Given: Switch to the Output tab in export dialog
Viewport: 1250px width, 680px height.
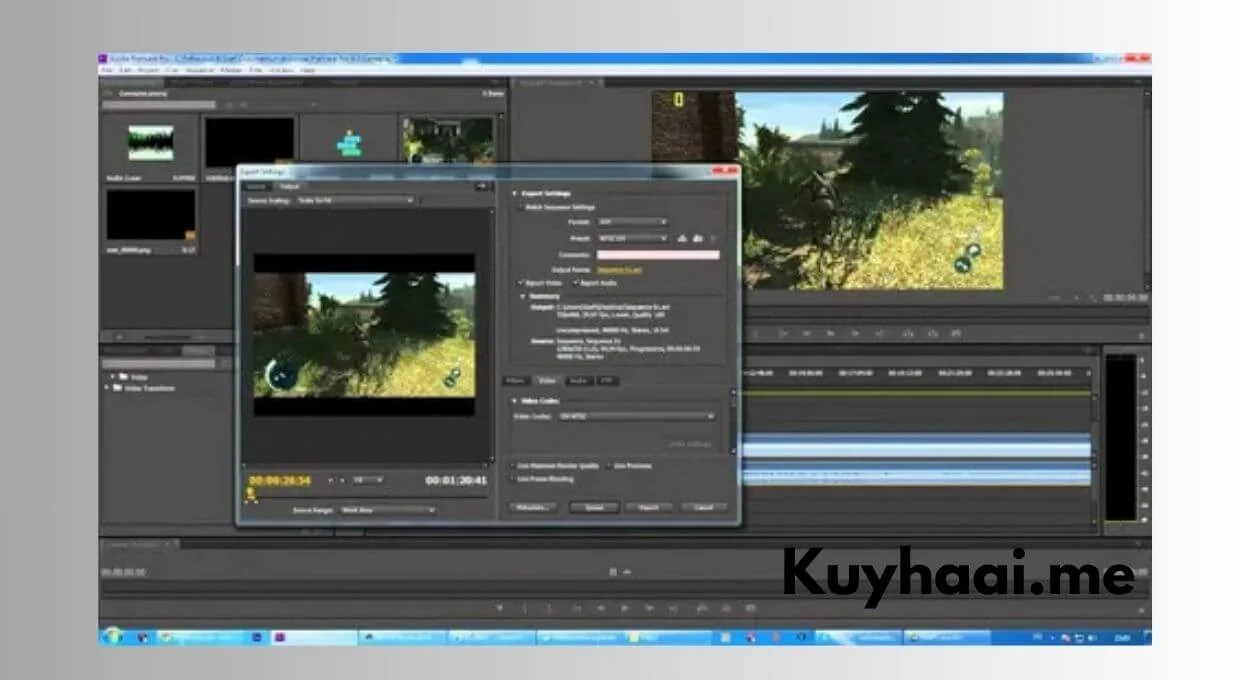Looking at the screenshot, I should point(289,186).
